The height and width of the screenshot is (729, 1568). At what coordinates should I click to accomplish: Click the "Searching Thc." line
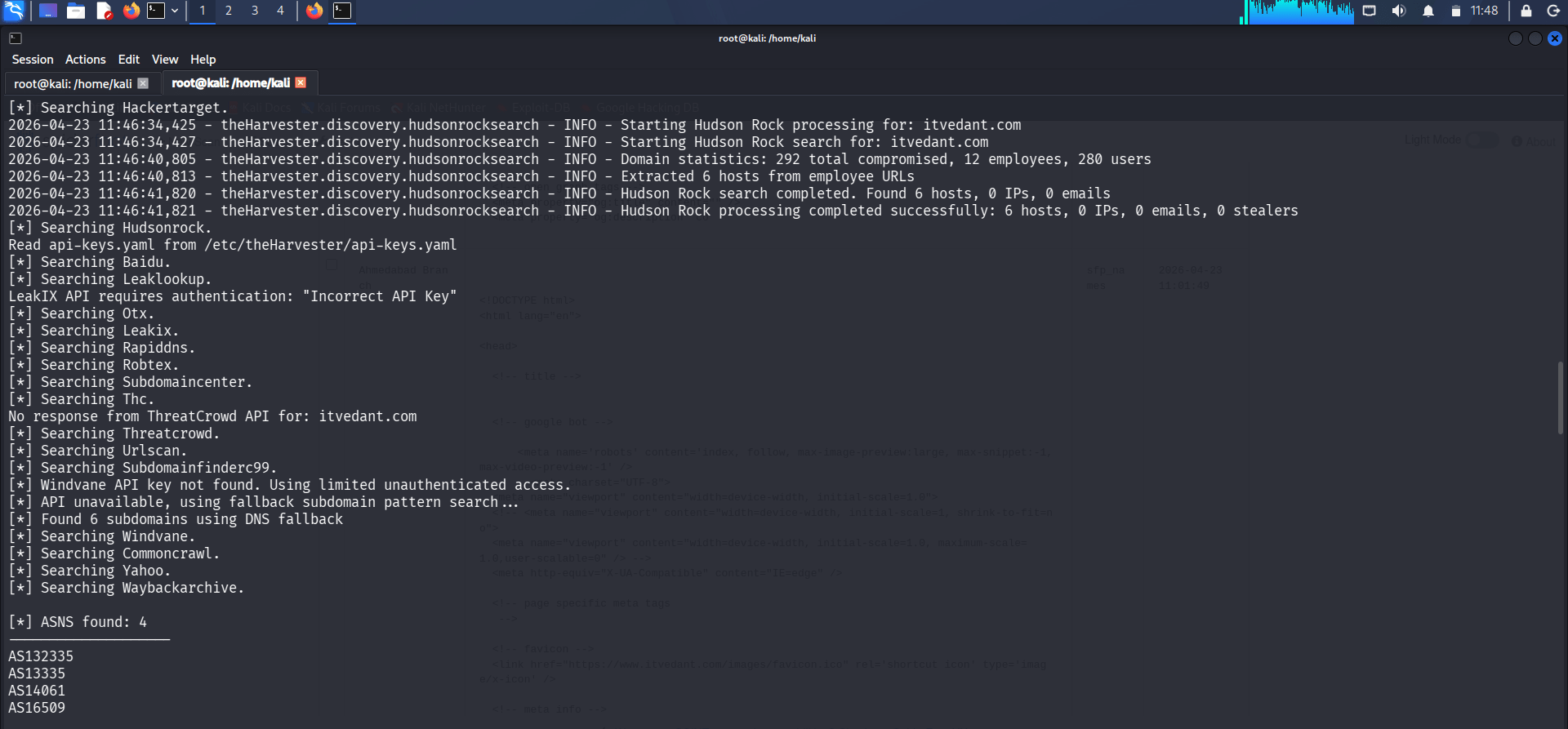coord(82,399)
